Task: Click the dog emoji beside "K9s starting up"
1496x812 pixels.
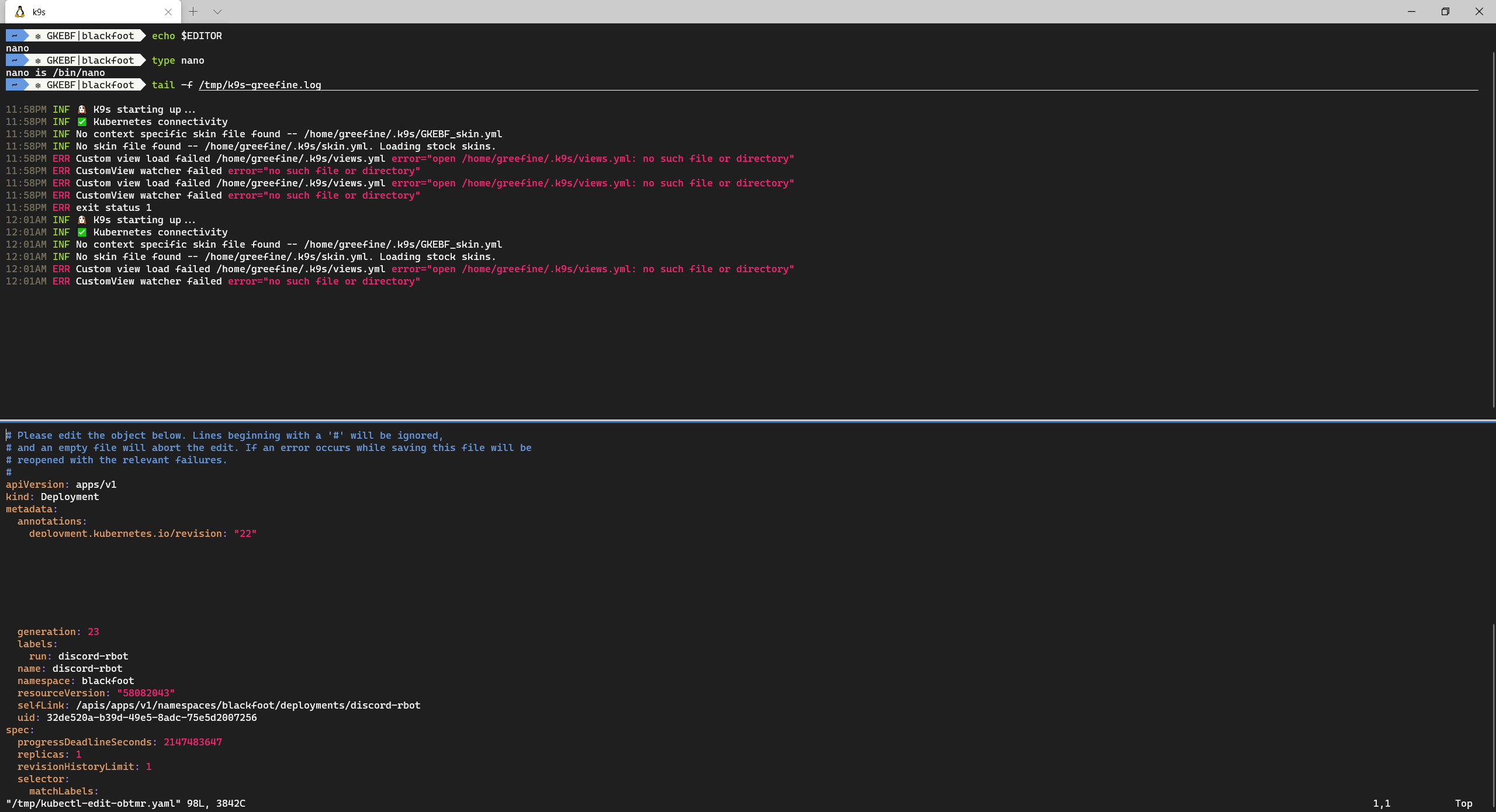Action: coord(82,109)
